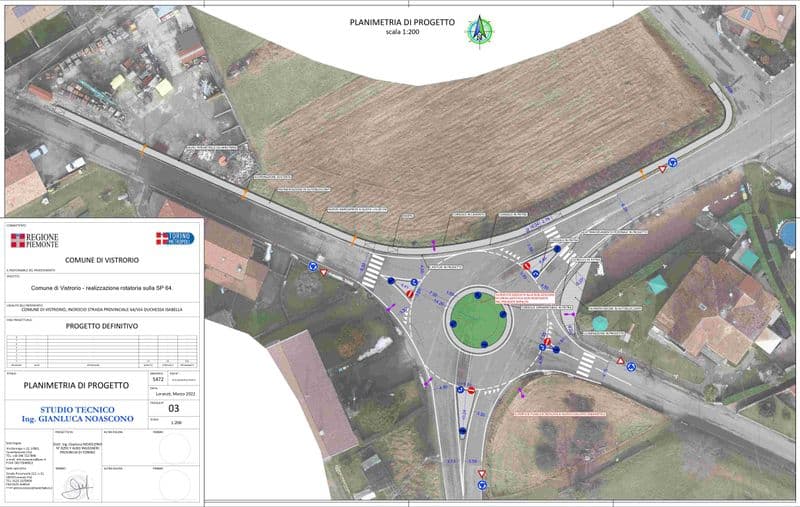Click the no-entry sign on south splitter island
The image size is (800, 507).
tap(469, 390)
